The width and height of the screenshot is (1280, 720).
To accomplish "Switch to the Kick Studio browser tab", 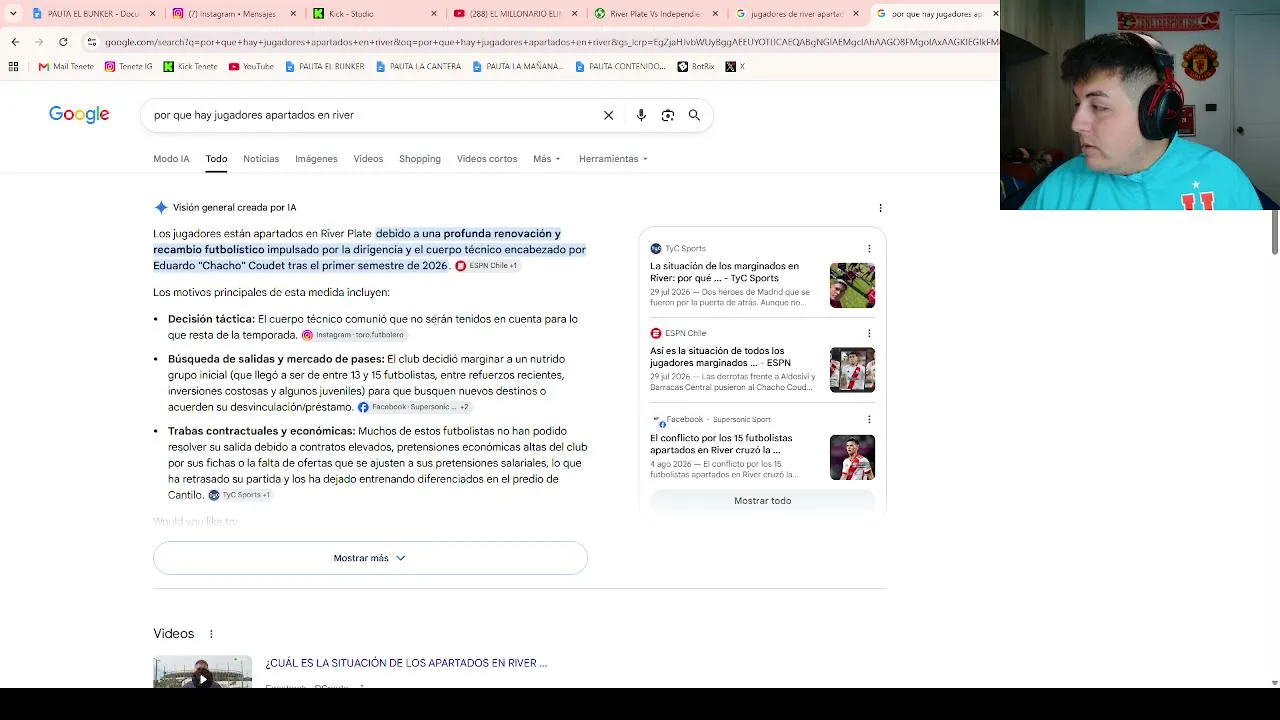I will click(x=375, y=14).
